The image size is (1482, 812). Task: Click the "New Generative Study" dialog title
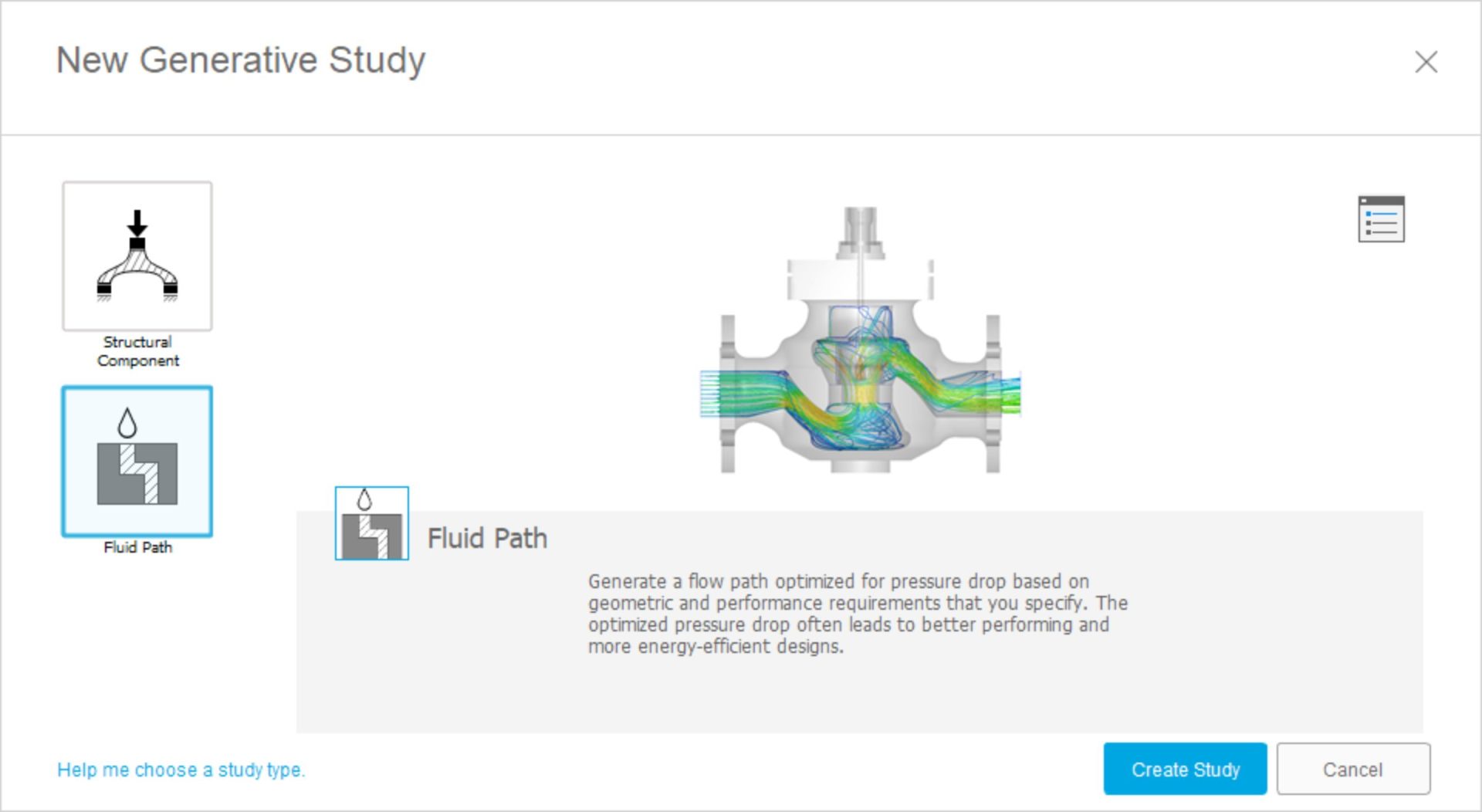coord(241,60)
